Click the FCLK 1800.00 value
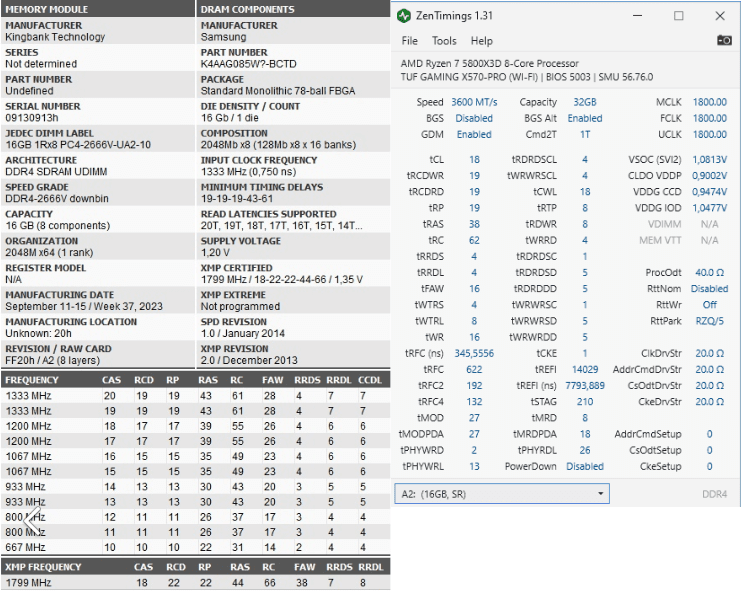The image size is (742, 592). [x=709, y=118]
